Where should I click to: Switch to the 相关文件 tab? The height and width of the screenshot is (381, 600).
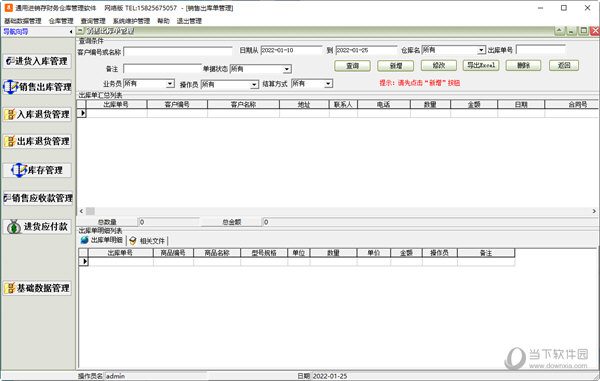[147, 241]
